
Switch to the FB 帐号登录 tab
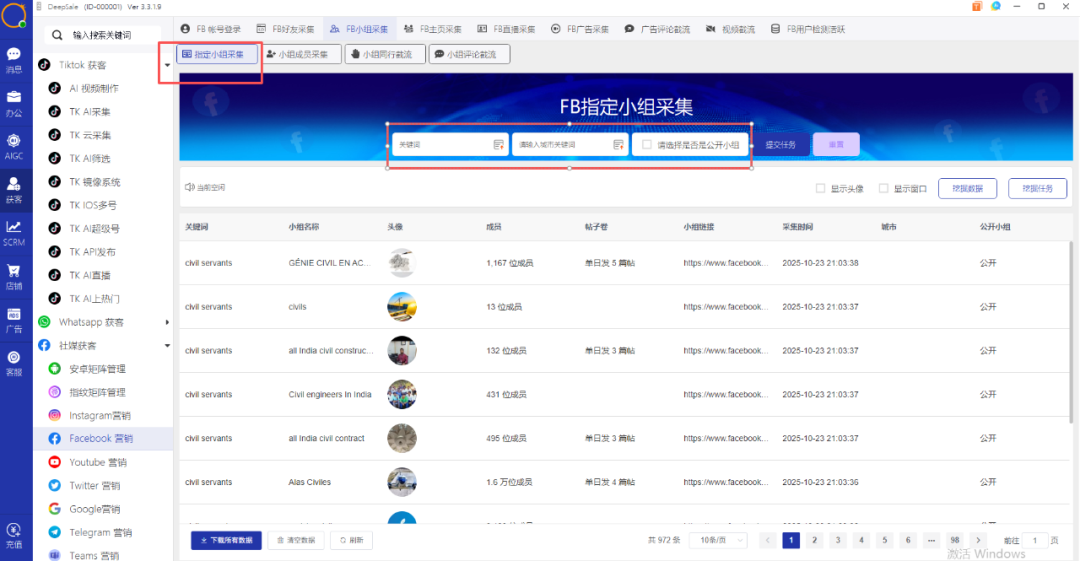point(211,29)
